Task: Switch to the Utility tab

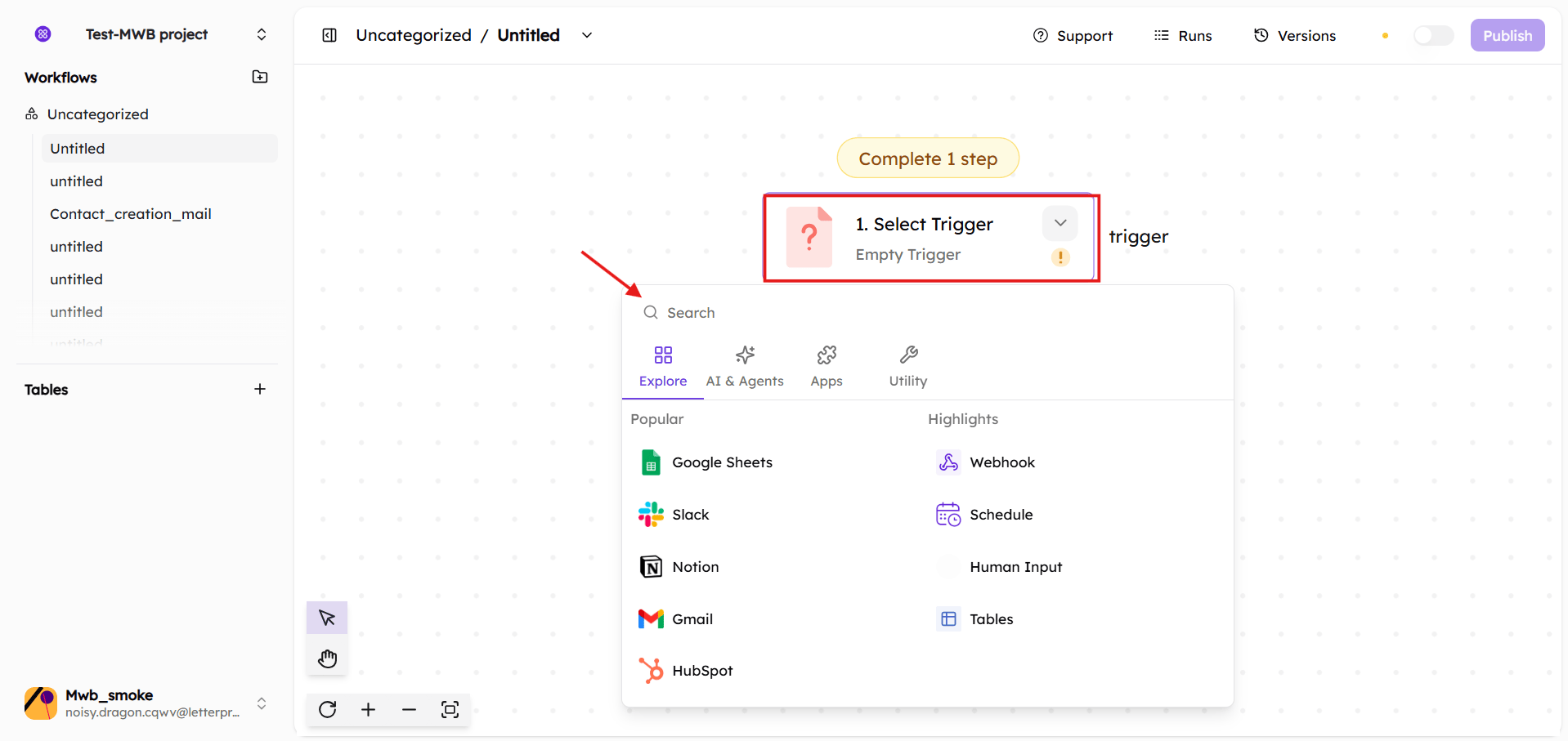Action: 907,366
